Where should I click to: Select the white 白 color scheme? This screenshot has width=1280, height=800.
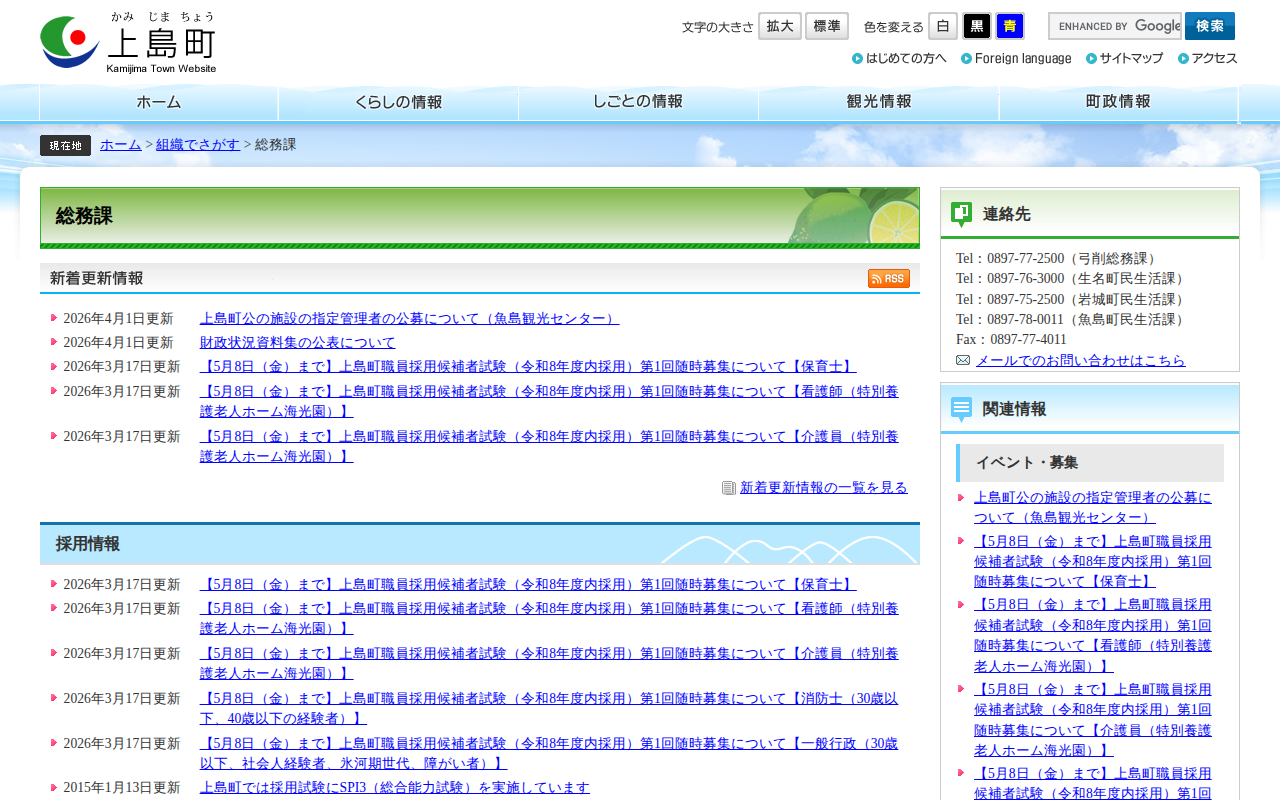click(943, 26)
